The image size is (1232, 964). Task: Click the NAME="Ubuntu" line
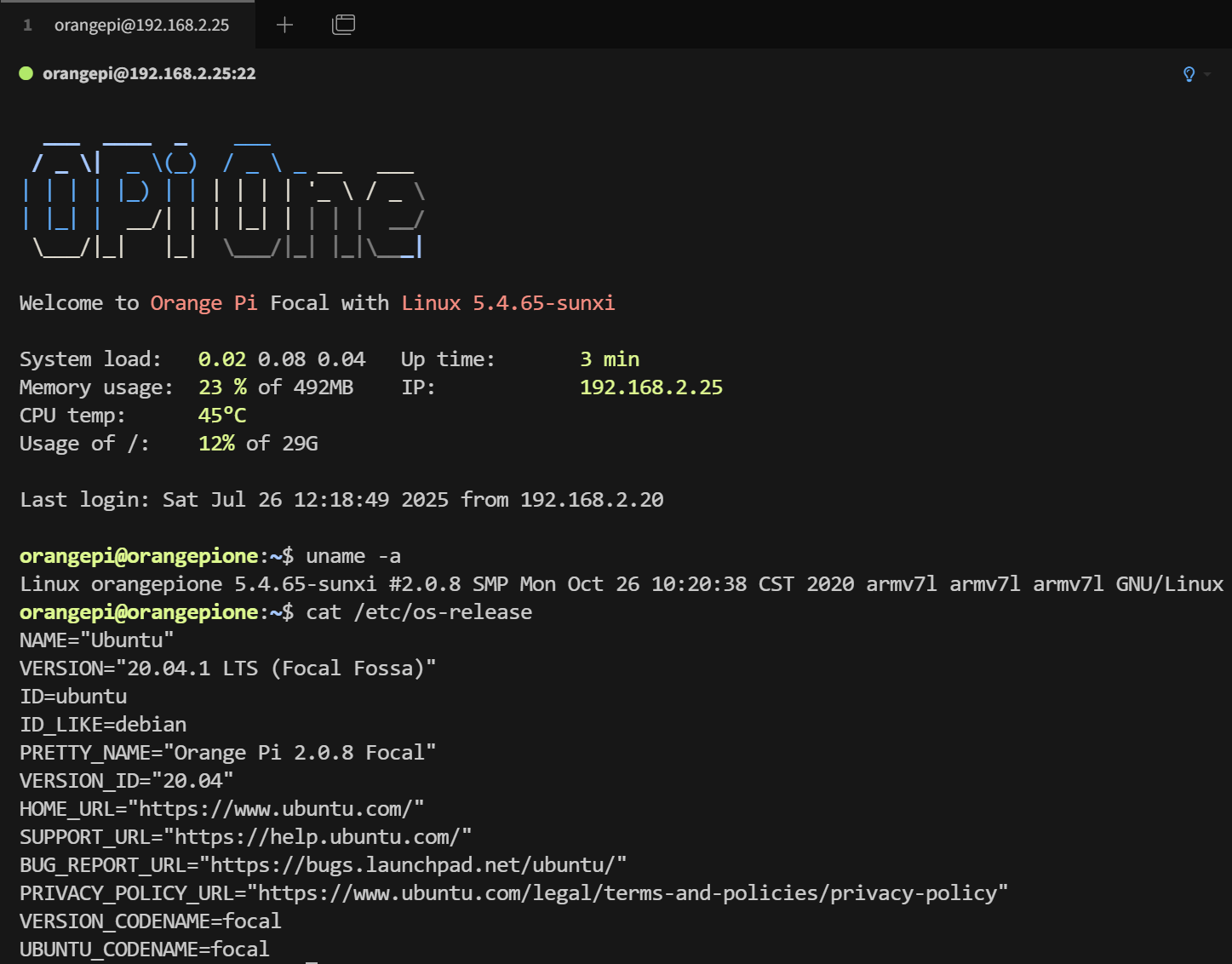pyautogui.click(x=97, y=640)
